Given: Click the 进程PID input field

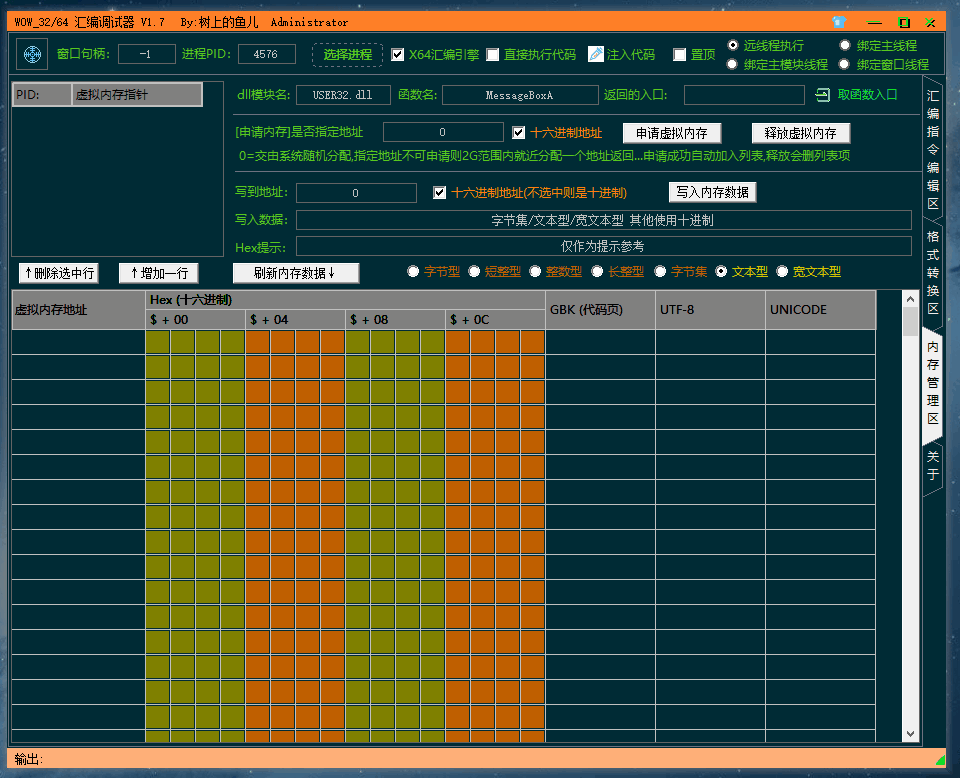Looking at the screenshot, I should 266,54.
